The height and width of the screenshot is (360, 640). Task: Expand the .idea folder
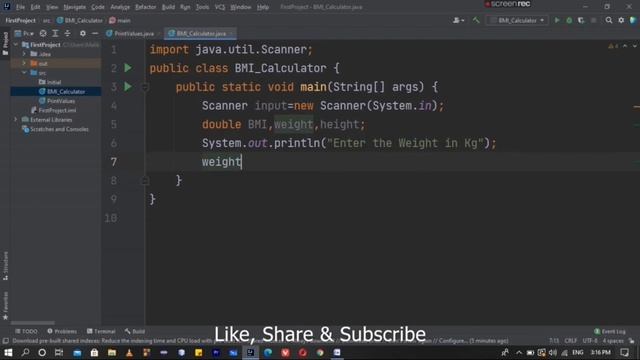click(x=24, y=54)
